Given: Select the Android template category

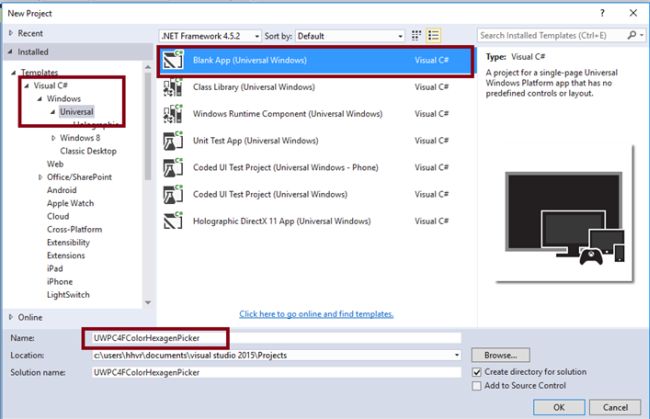Looking at the screenshot, I should click(61, 190).
